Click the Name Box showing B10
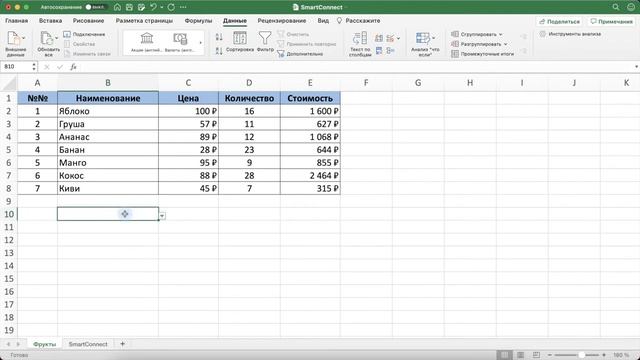 (x=16, y=67)
